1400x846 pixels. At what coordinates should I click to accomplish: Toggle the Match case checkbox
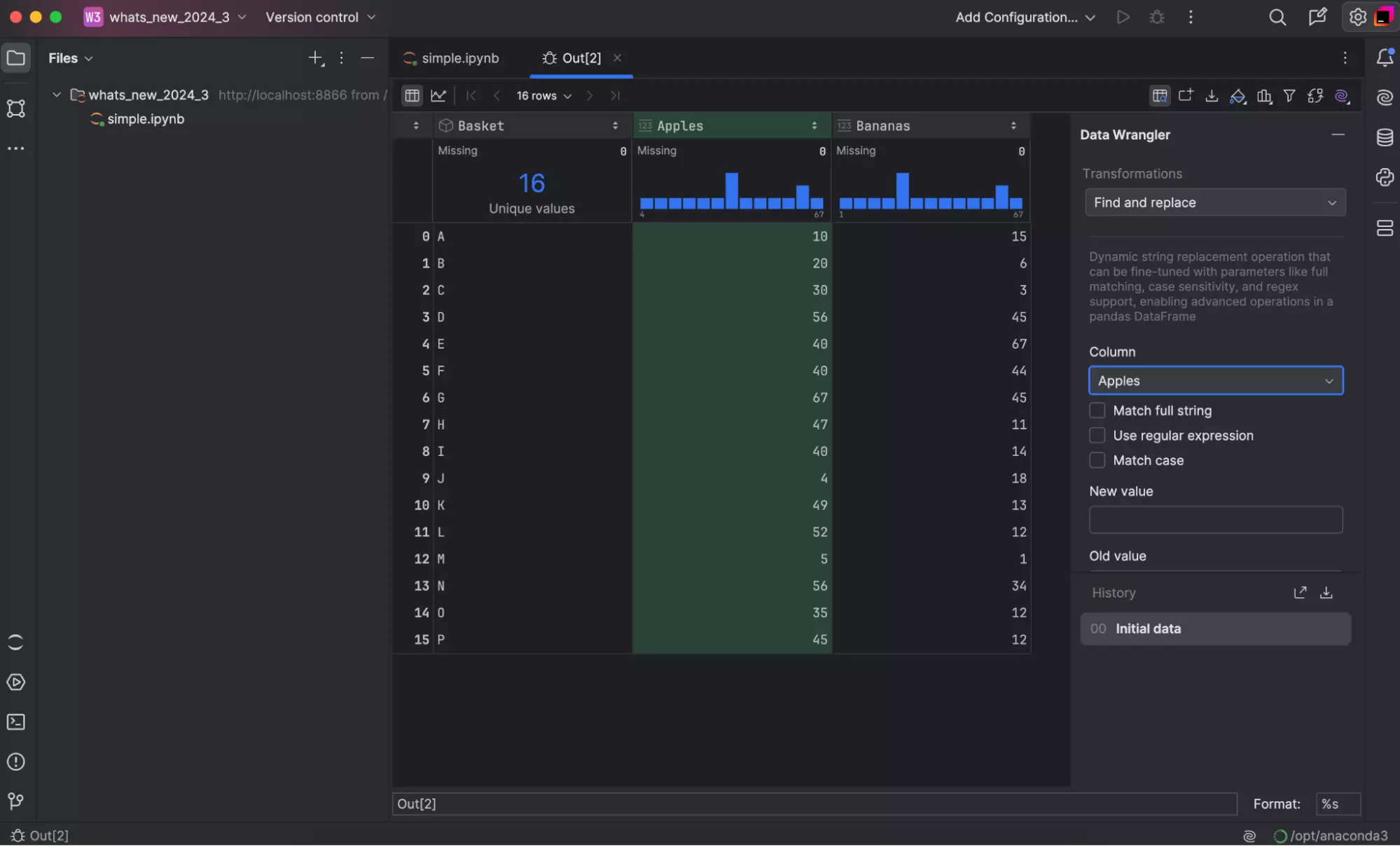point(1097,460)
